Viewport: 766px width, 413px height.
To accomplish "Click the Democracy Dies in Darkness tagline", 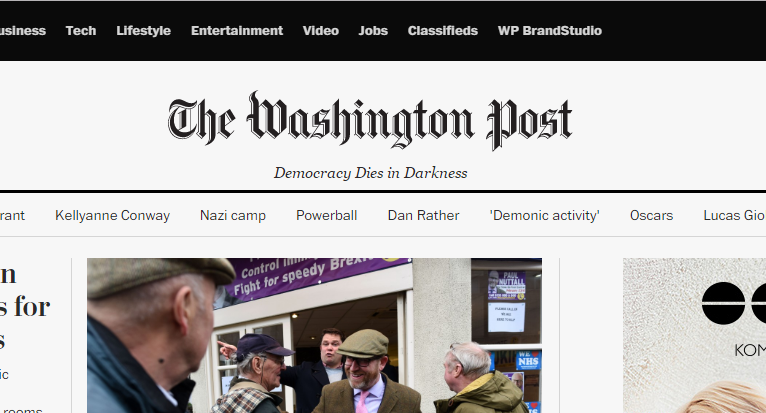I will click(370, 173).
